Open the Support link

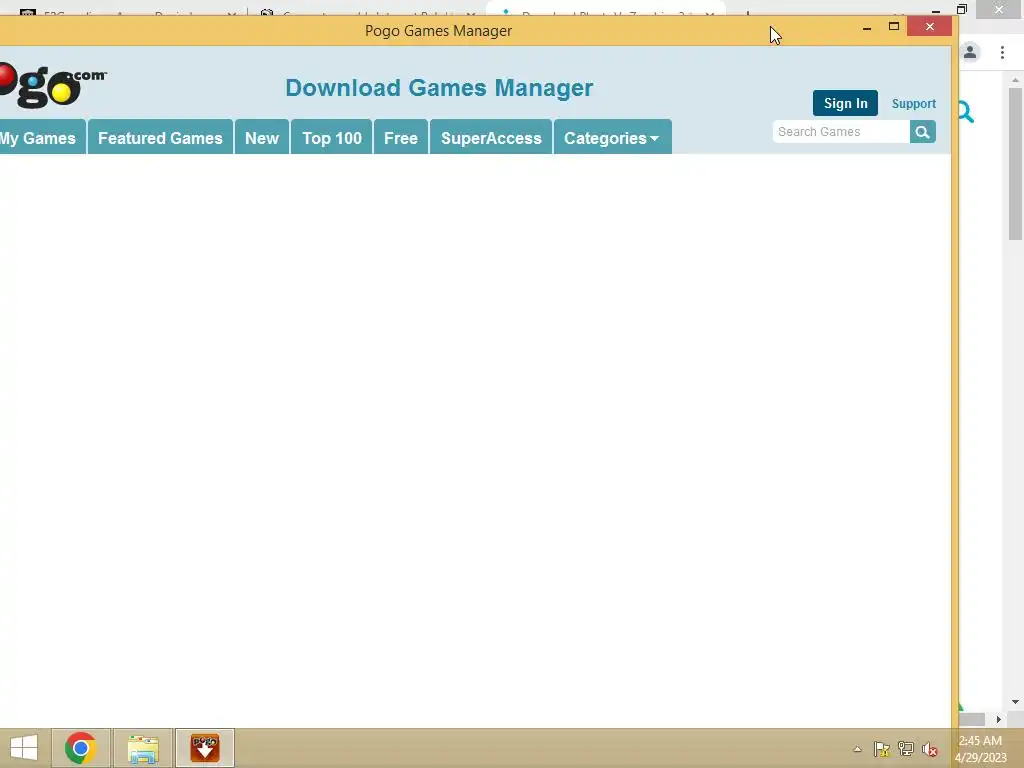914,104
